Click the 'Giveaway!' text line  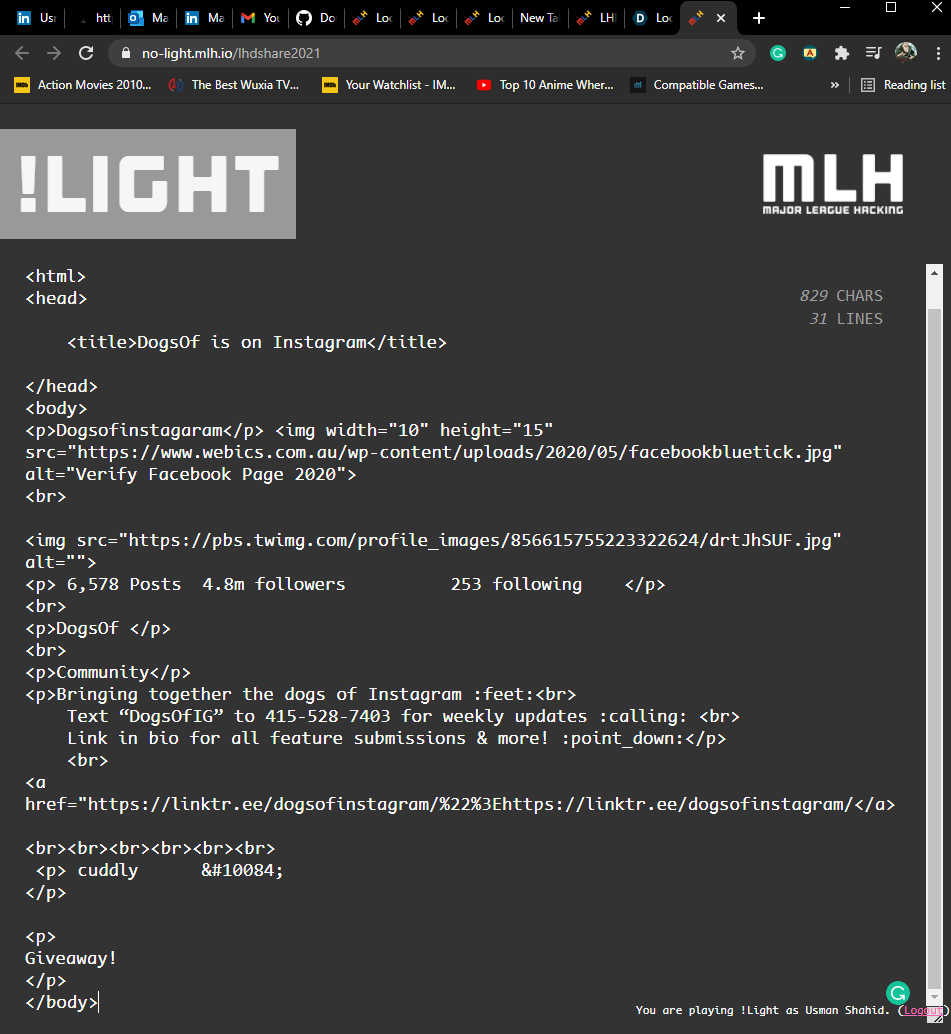tap(71, 958)
